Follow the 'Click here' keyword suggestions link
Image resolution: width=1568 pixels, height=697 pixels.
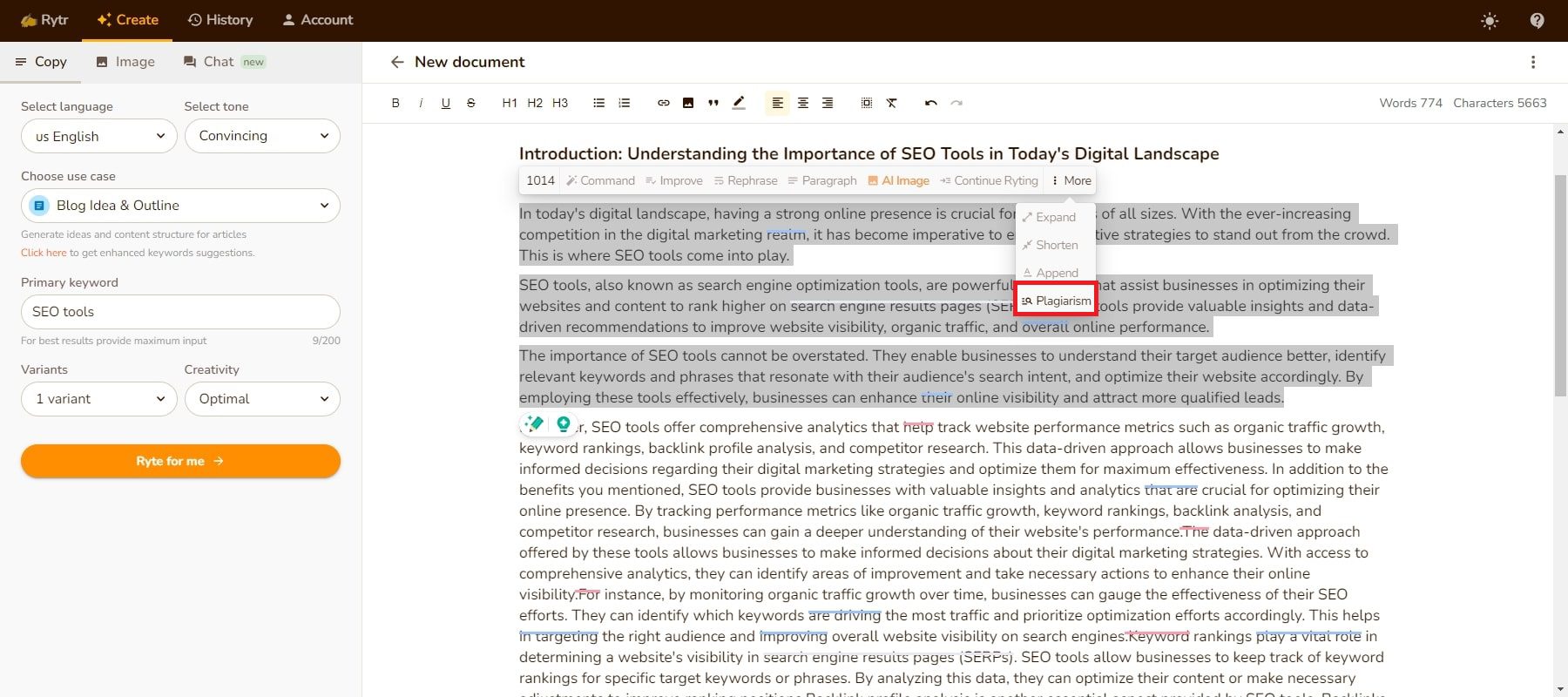44,253
